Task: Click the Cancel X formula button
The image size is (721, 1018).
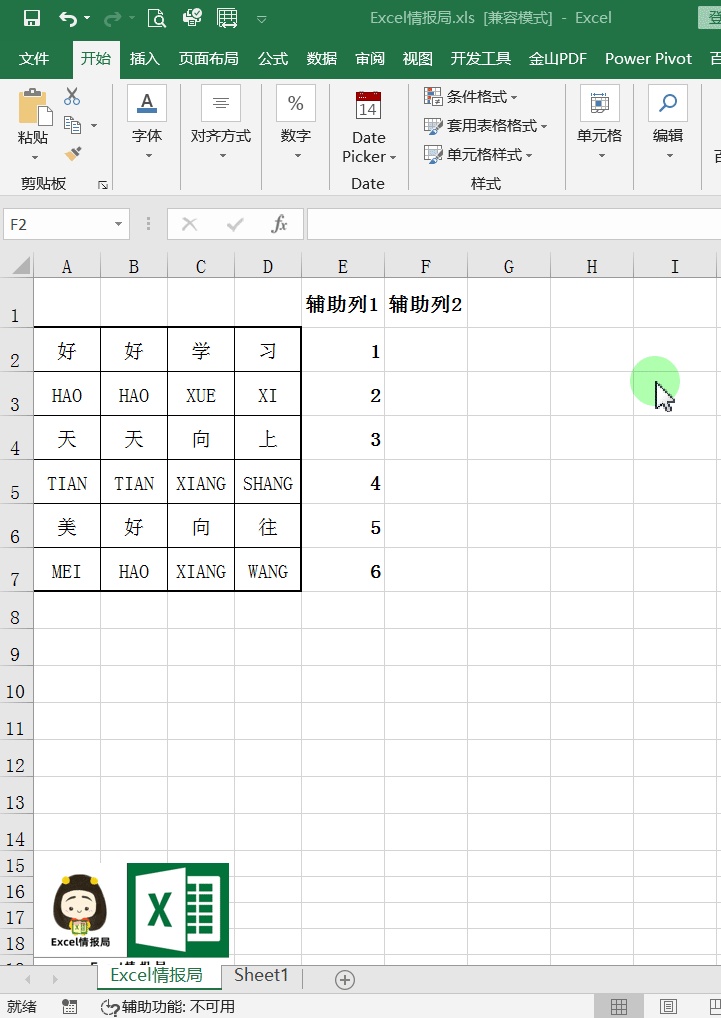Action: coord(189,225)
